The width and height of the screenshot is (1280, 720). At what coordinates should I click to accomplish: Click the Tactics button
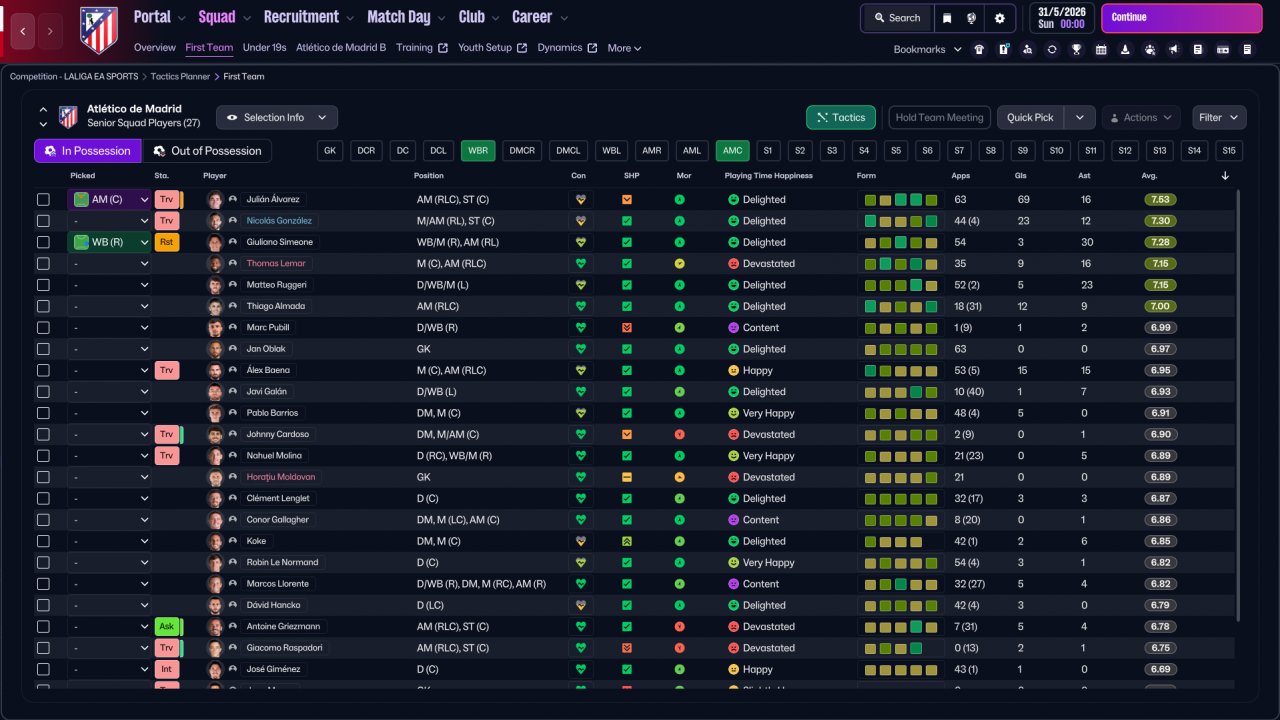[840, 118]
